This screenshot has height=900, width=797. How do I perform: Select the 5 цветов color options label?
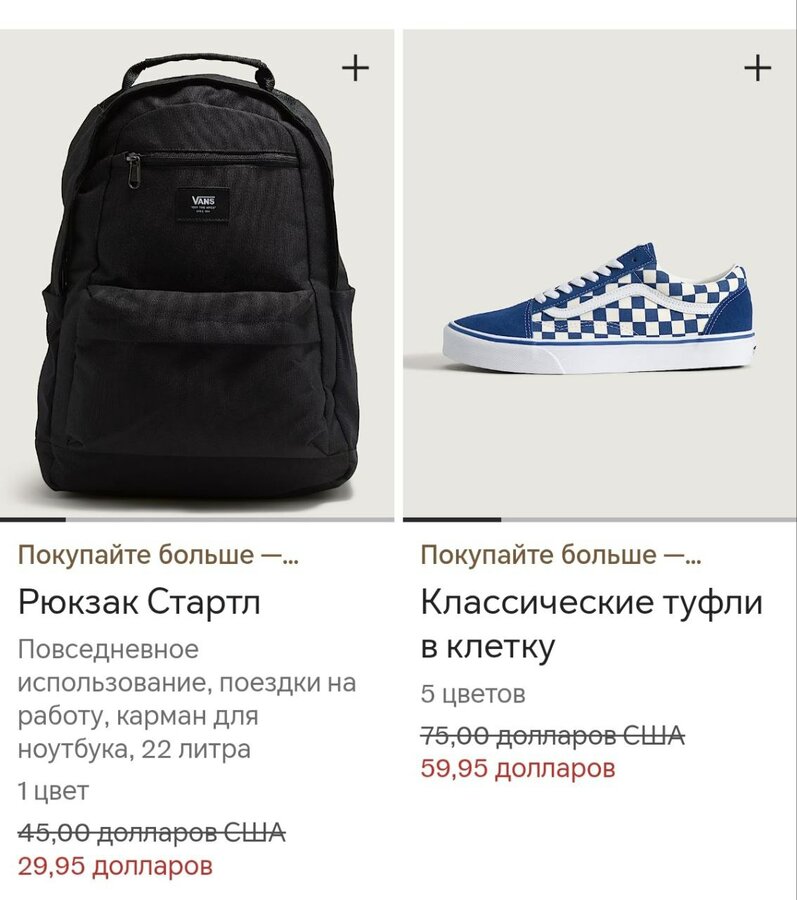[x=473, y=694]
